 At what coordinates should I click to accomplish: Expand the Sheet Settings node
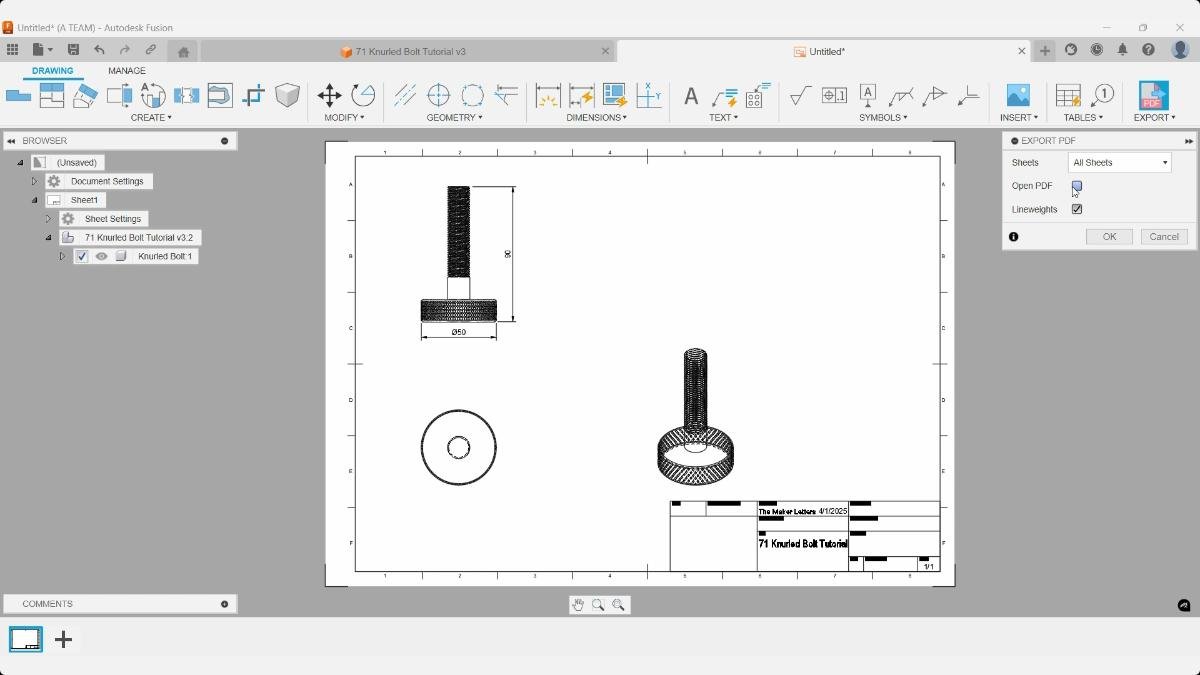48,218
